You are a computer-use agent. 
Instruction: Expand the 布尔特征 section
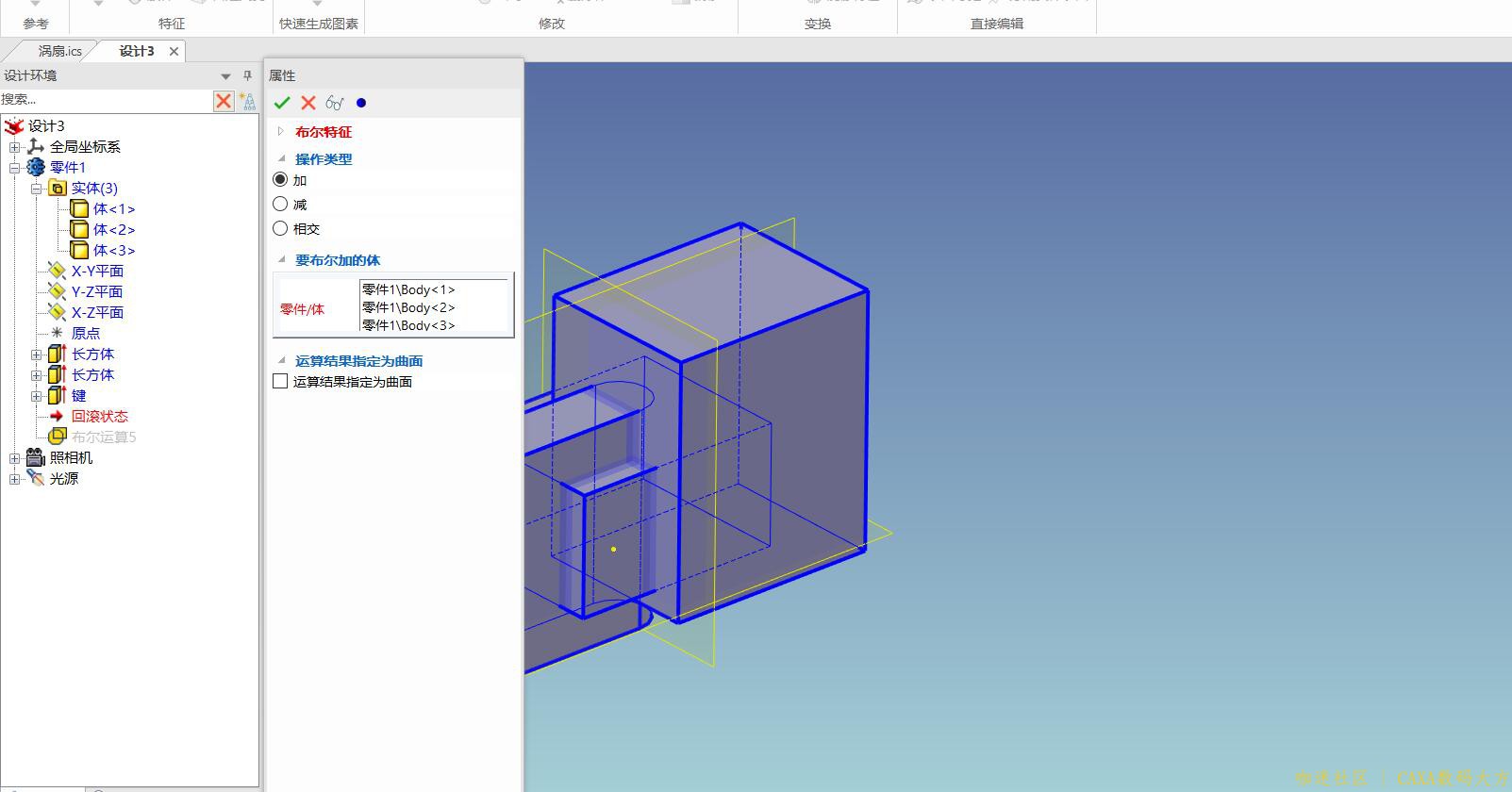pos(280,132)
